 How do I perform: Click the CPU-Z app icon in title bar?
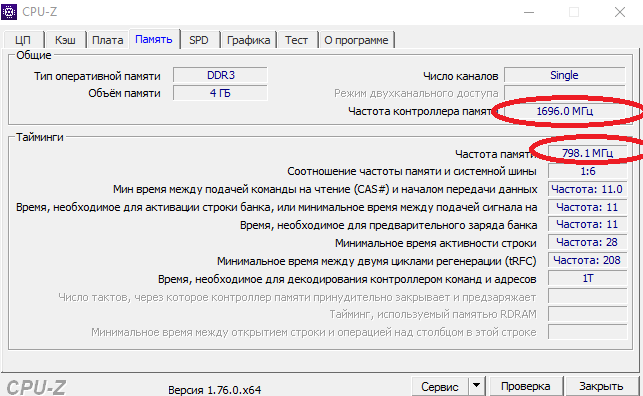[9, 11]
